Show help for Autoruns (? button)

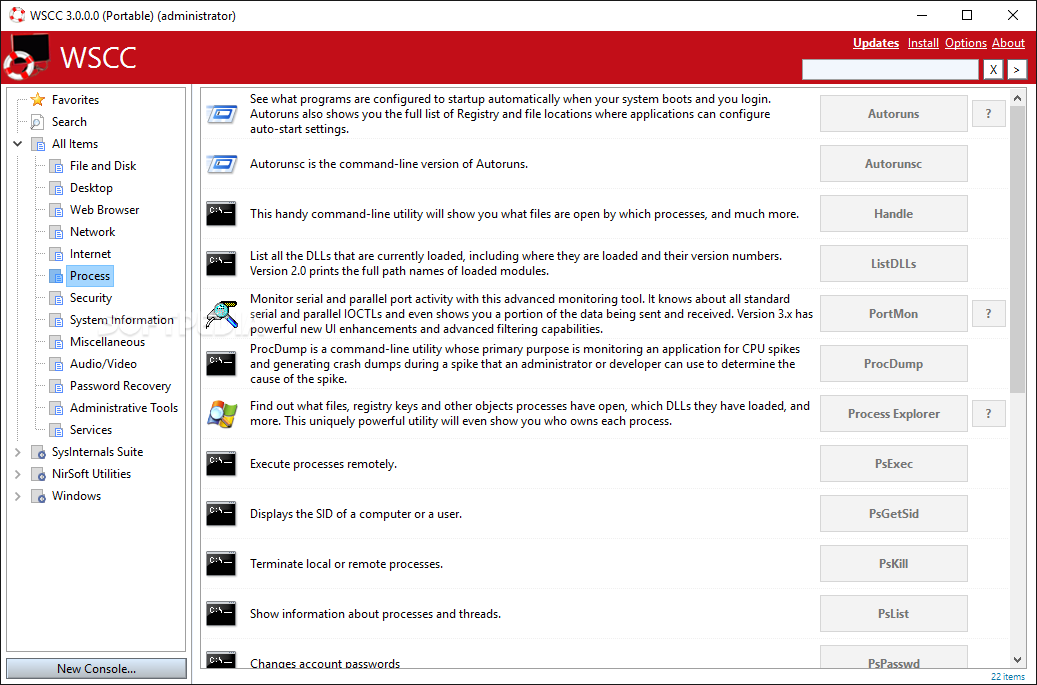click(989, 114)
